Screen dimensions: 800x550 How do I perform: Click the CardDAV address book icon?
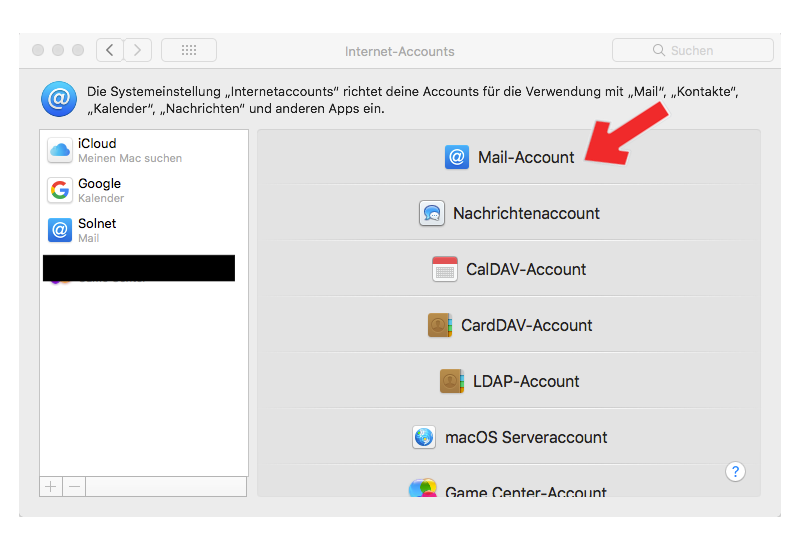[x=440, y=325]
